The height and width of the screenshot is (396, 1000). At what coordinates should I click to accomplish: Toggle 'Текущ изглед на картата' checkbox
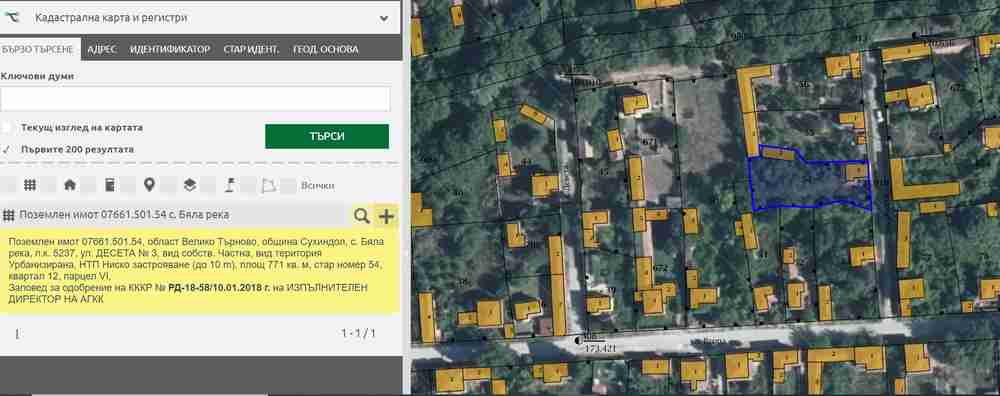pos(6,128)
